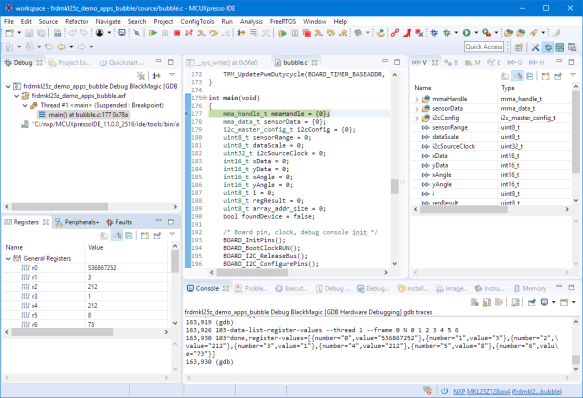
Task: Toggle Show Type Names in Variables view
Action: [x=505, y=76]
